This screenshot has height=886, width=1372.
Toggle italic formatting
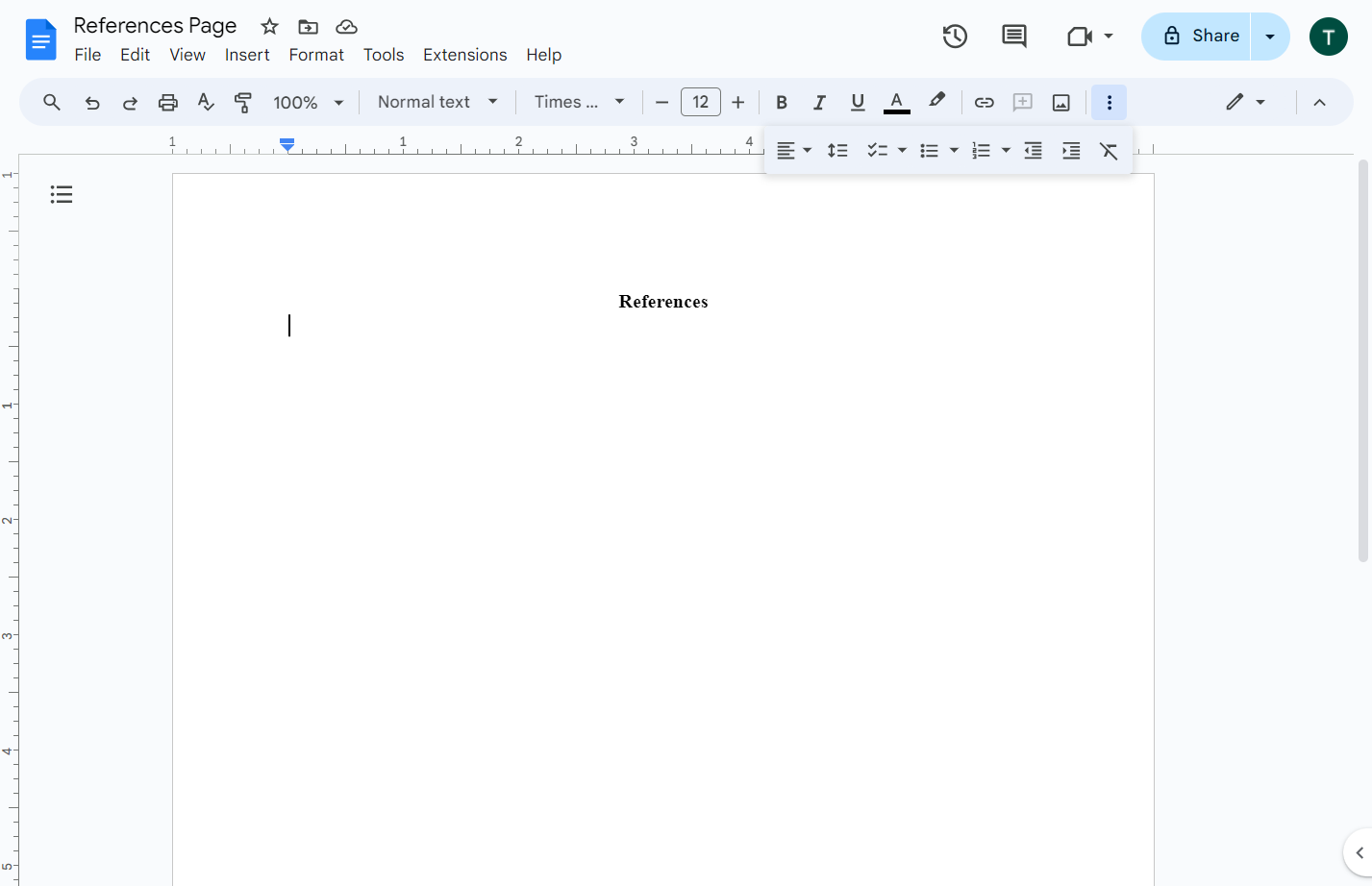pos(819,103)
